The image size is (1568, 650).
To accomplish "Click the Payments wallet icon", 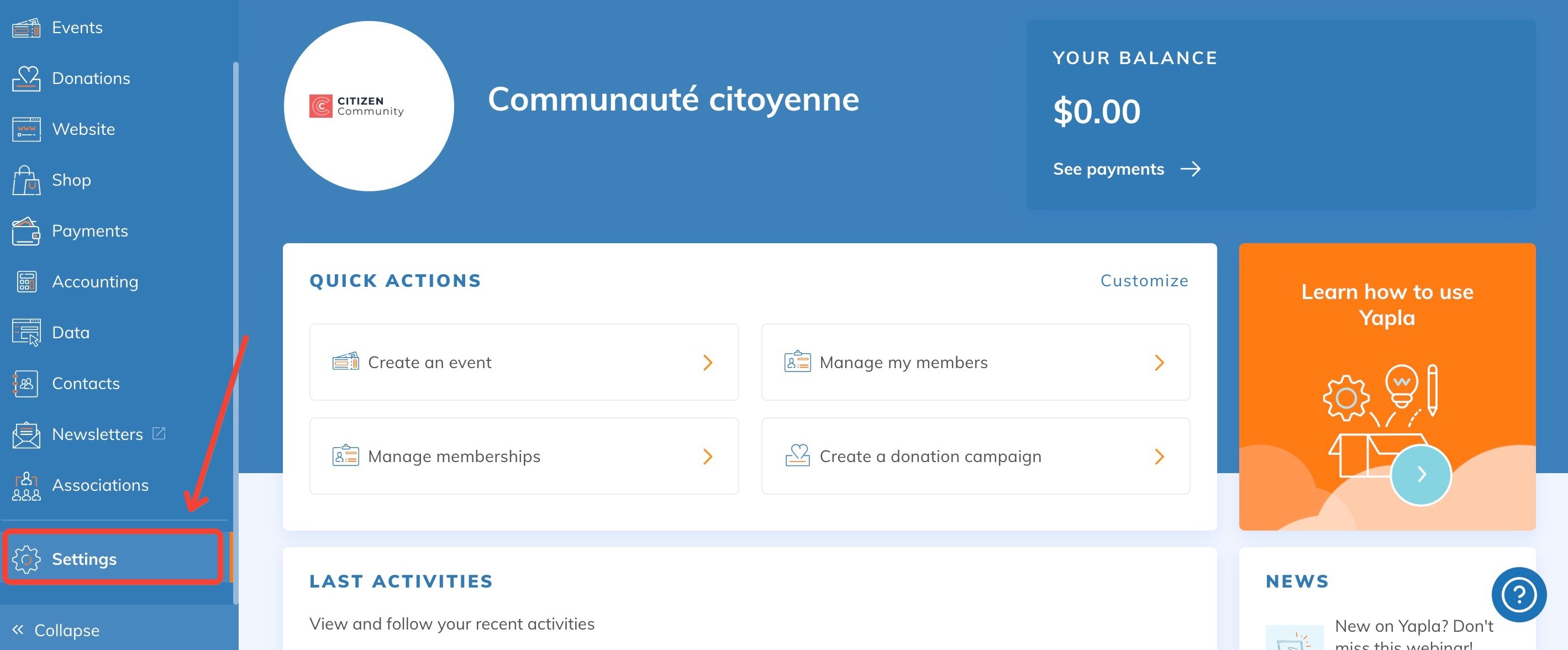I will pyautogui.click(x=26, y=231).
